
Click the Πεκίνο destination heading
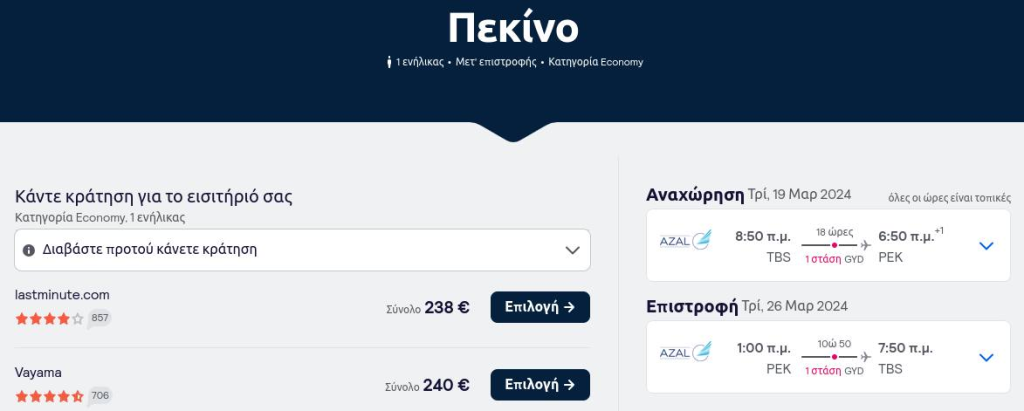point(513,28)
